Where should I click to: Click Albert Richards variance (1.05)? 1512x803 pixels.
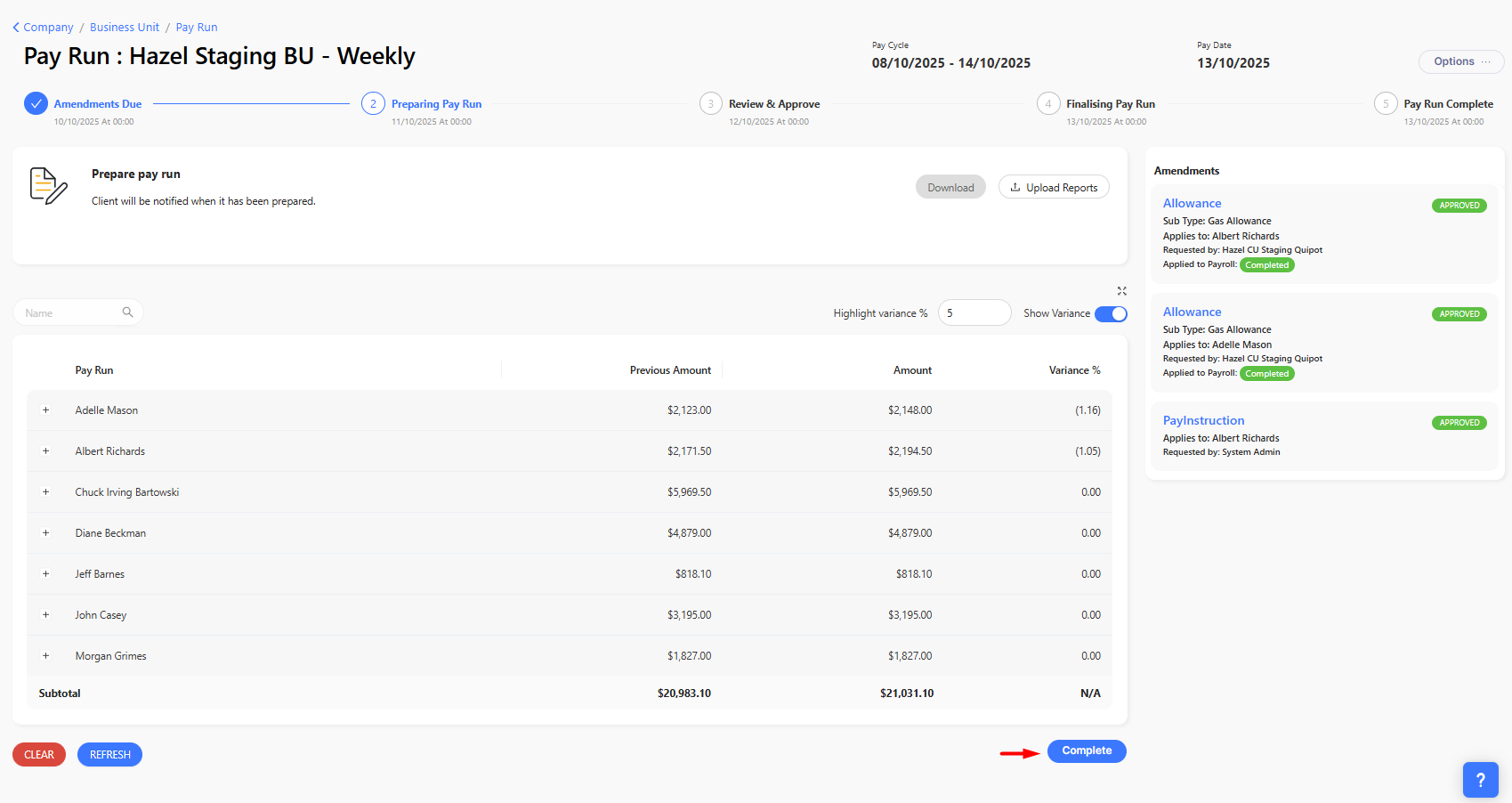coord(1088,451)
